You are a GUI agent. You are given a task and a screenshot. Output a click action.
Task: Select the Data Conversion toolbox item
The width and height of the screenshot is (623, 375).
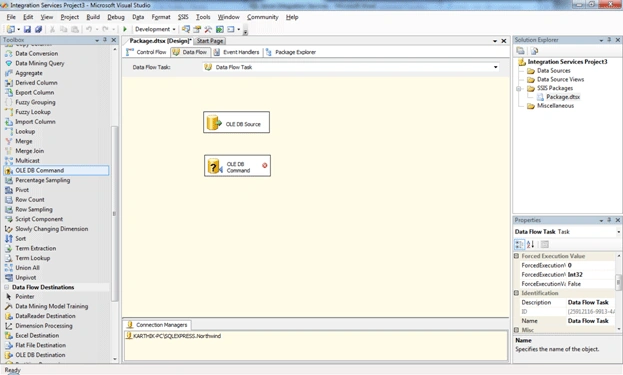37,53
